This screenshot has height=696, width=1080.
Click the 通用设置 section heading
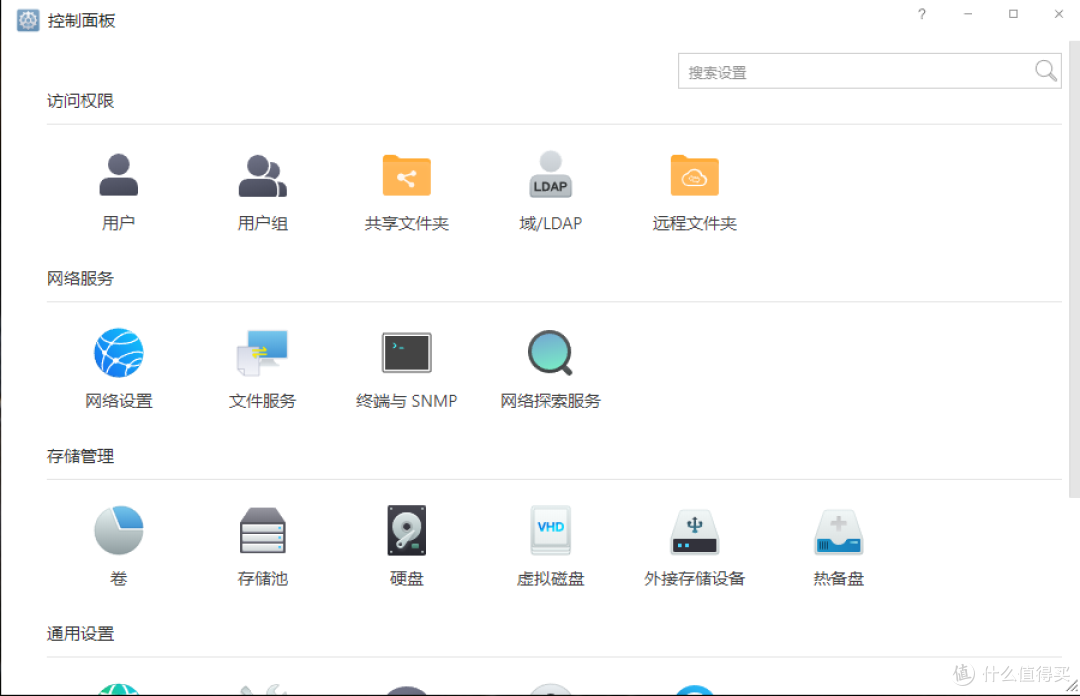81,633
